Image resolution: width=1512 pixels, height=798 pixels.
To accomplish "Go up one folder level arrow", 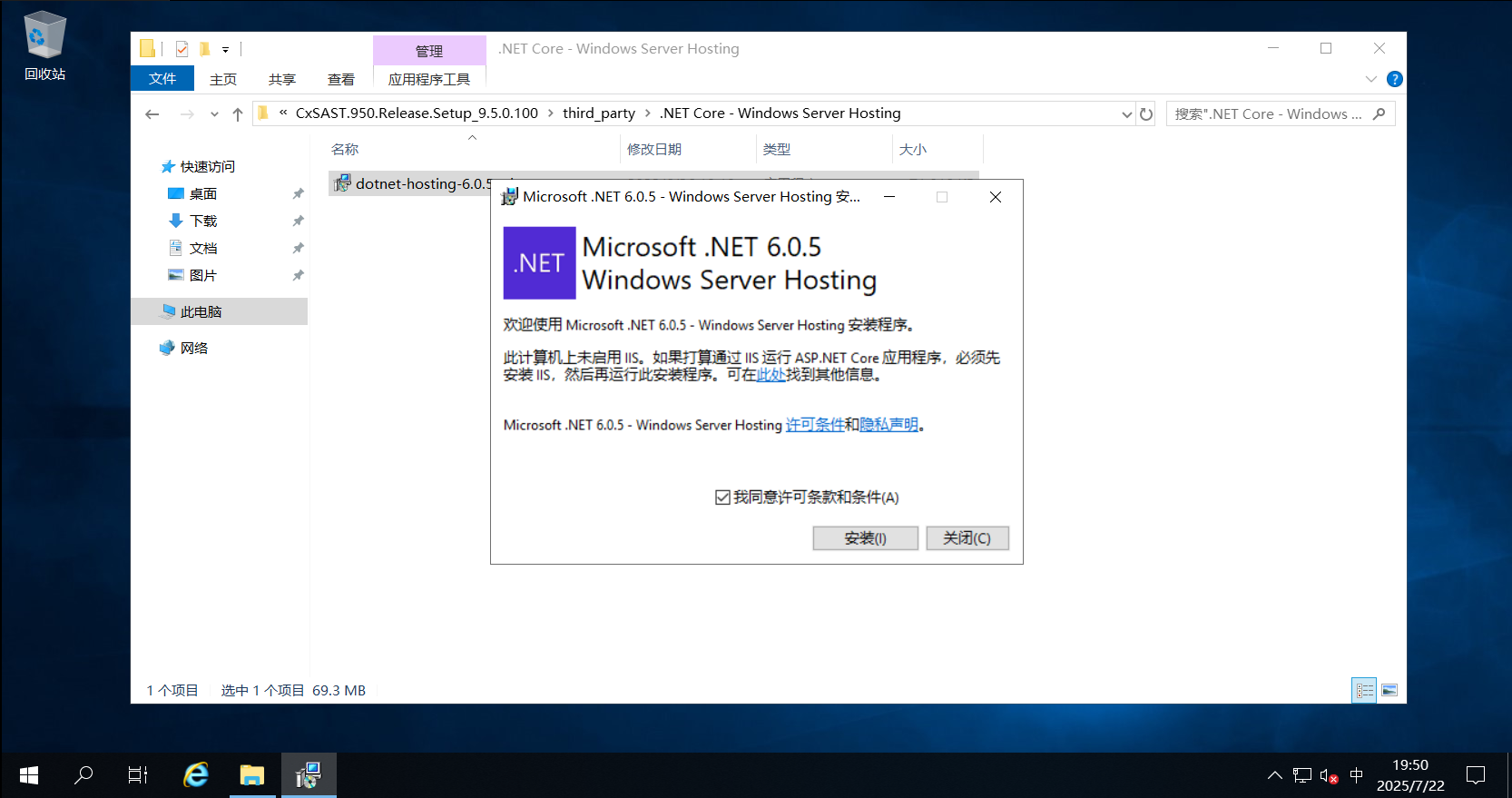I will [x=238, y=113].
